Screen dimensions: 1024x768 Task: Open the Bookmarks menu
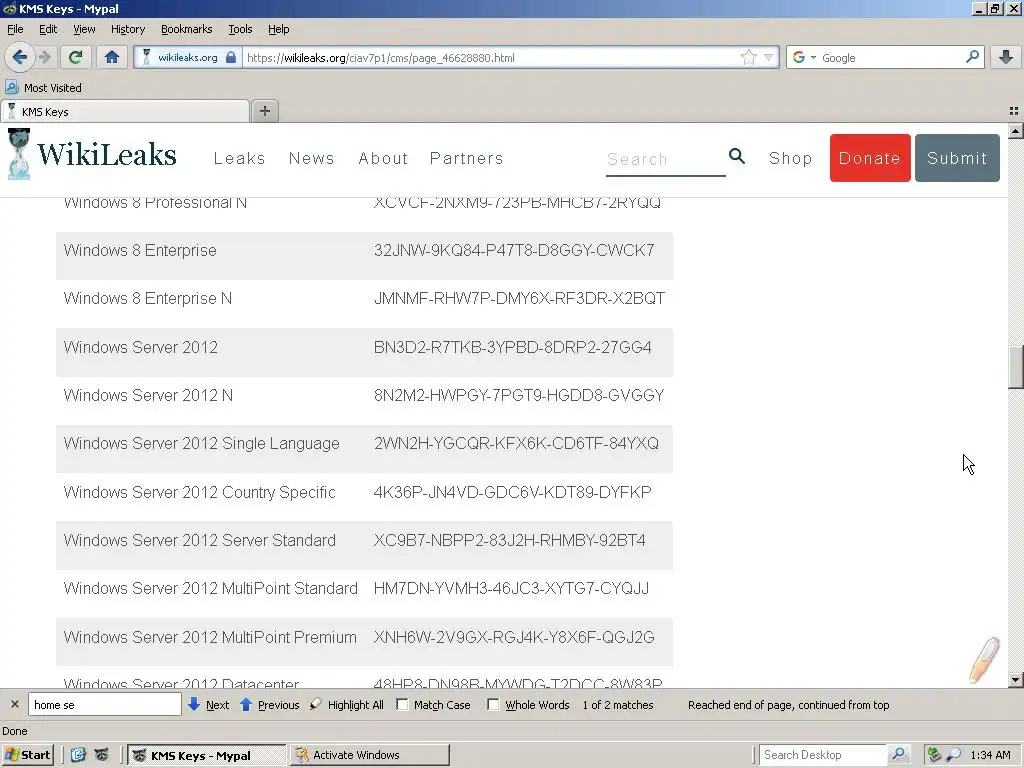tap(187, 29)
